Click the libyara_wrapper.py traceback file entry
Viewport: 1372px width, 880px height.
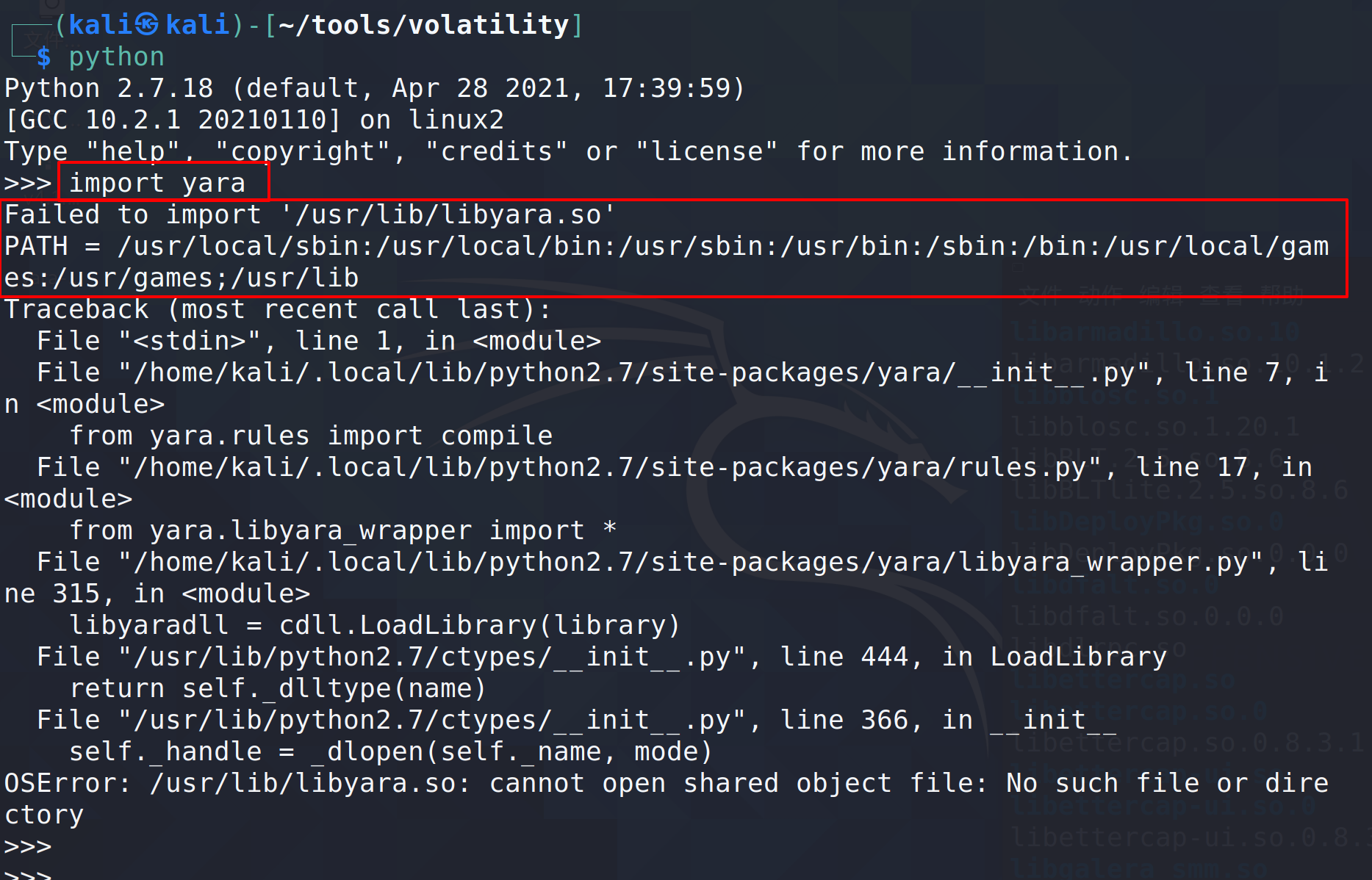(x=683, y=562)
